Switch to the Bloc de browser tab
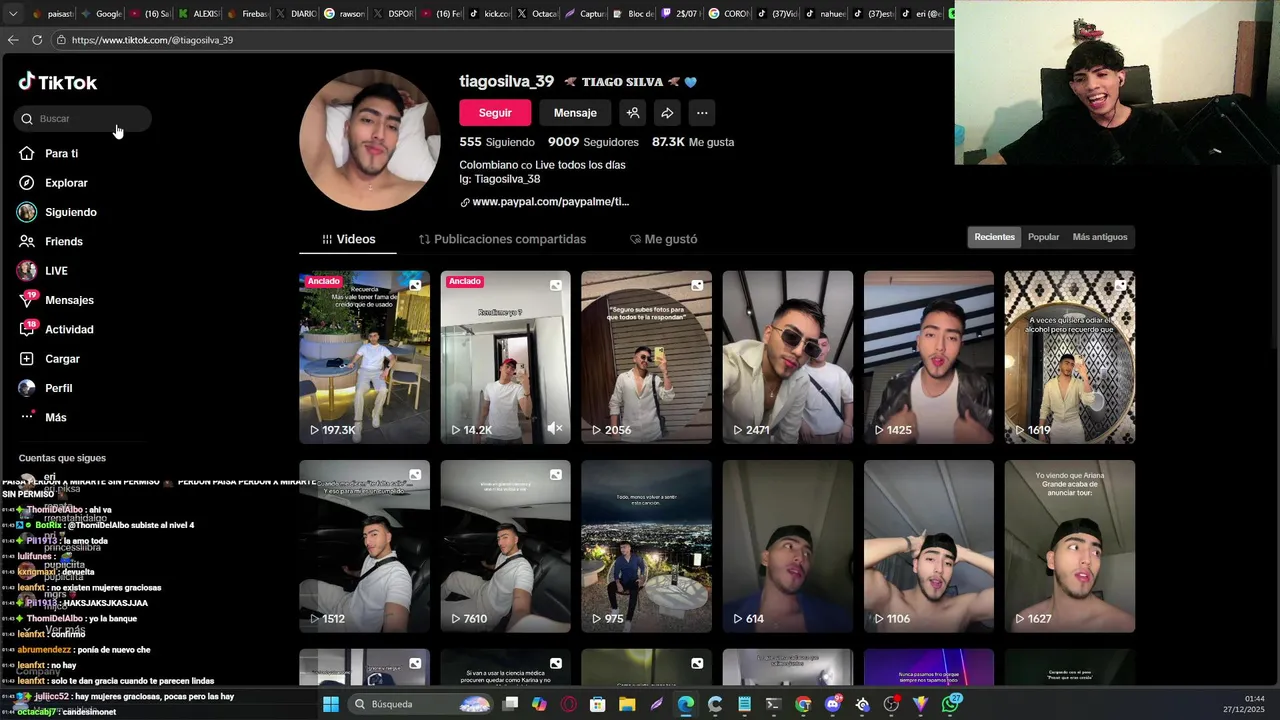Screen dimensions: 1280x720 click(634, 14)
